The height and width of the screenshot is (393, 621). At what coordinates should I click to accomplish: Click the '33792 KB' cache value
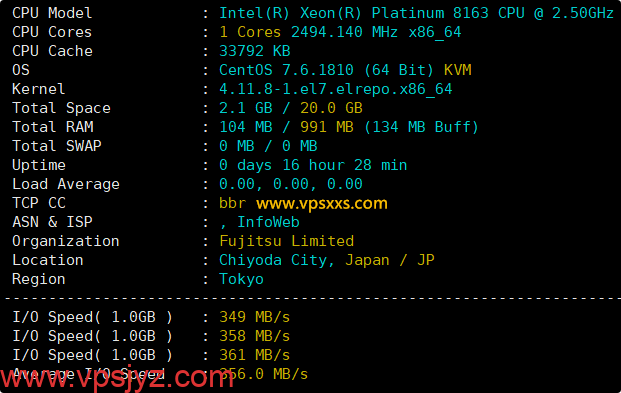pos(255,51)
